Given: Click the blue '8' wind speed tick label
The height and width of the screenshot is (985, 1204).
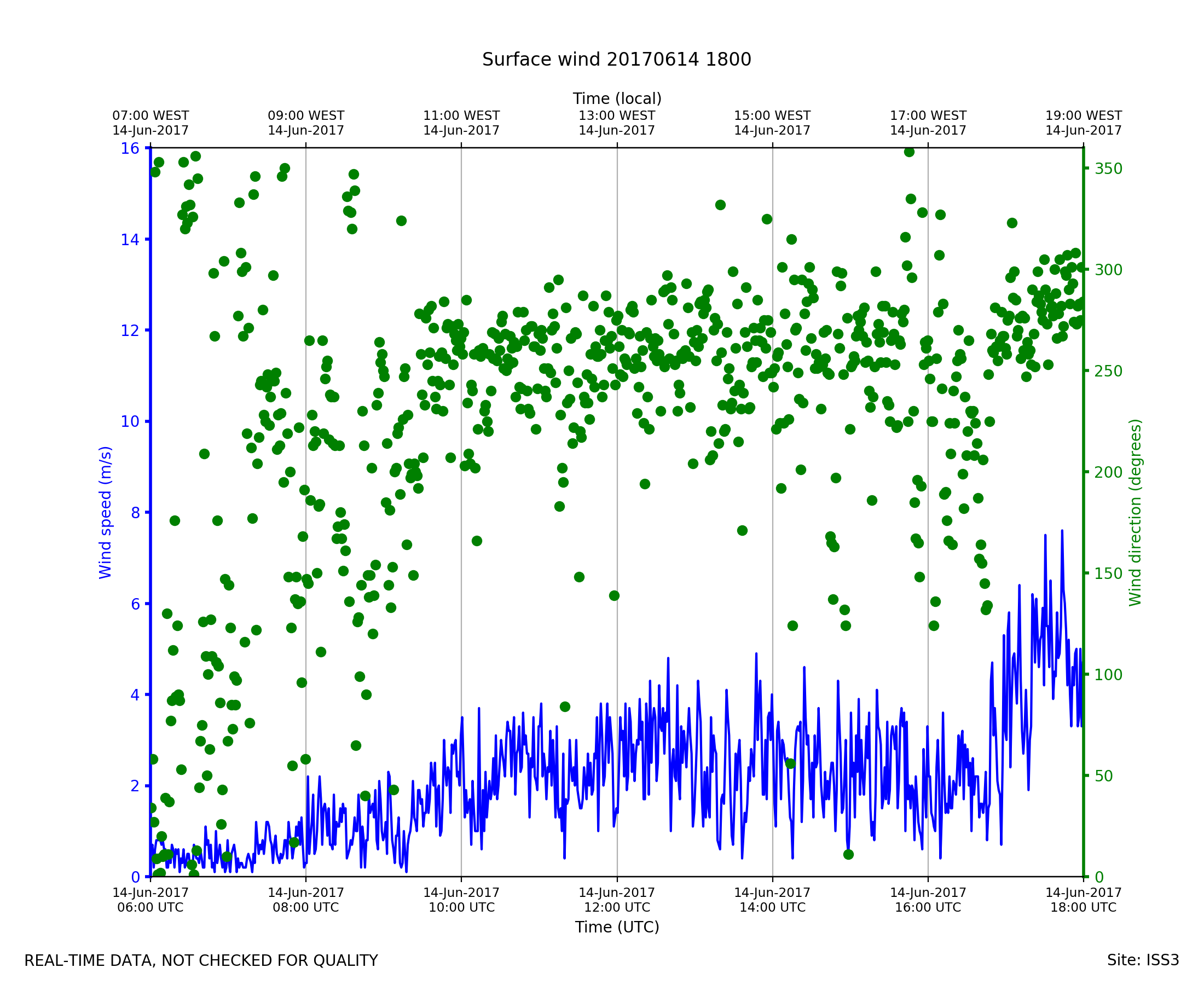Looking at the screenshot, I should point(135,513).
